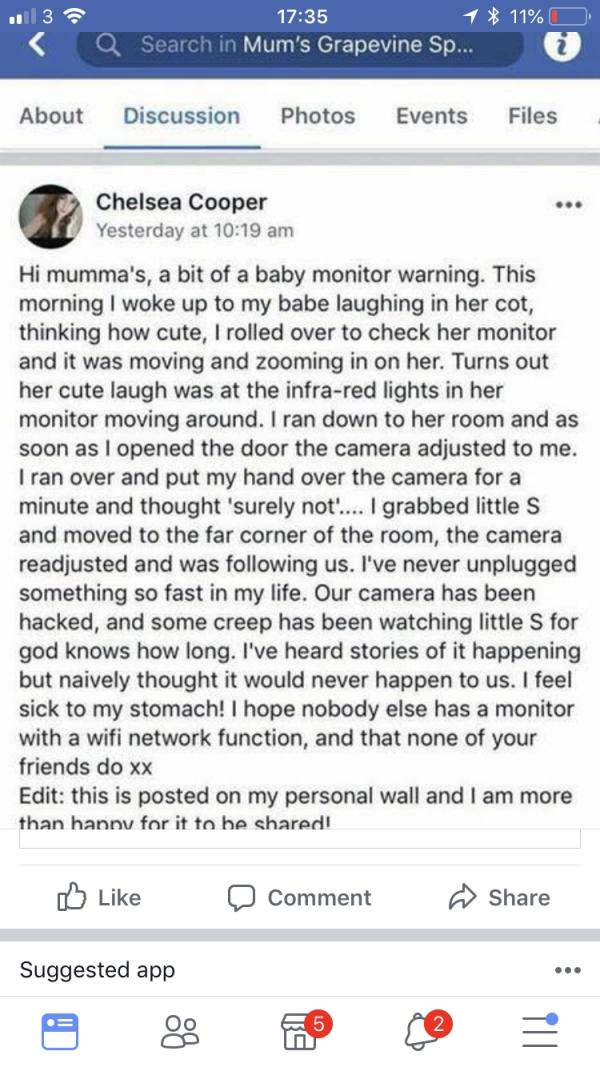Comment on the baby monitor post
600x1066 pixels.
299,897
